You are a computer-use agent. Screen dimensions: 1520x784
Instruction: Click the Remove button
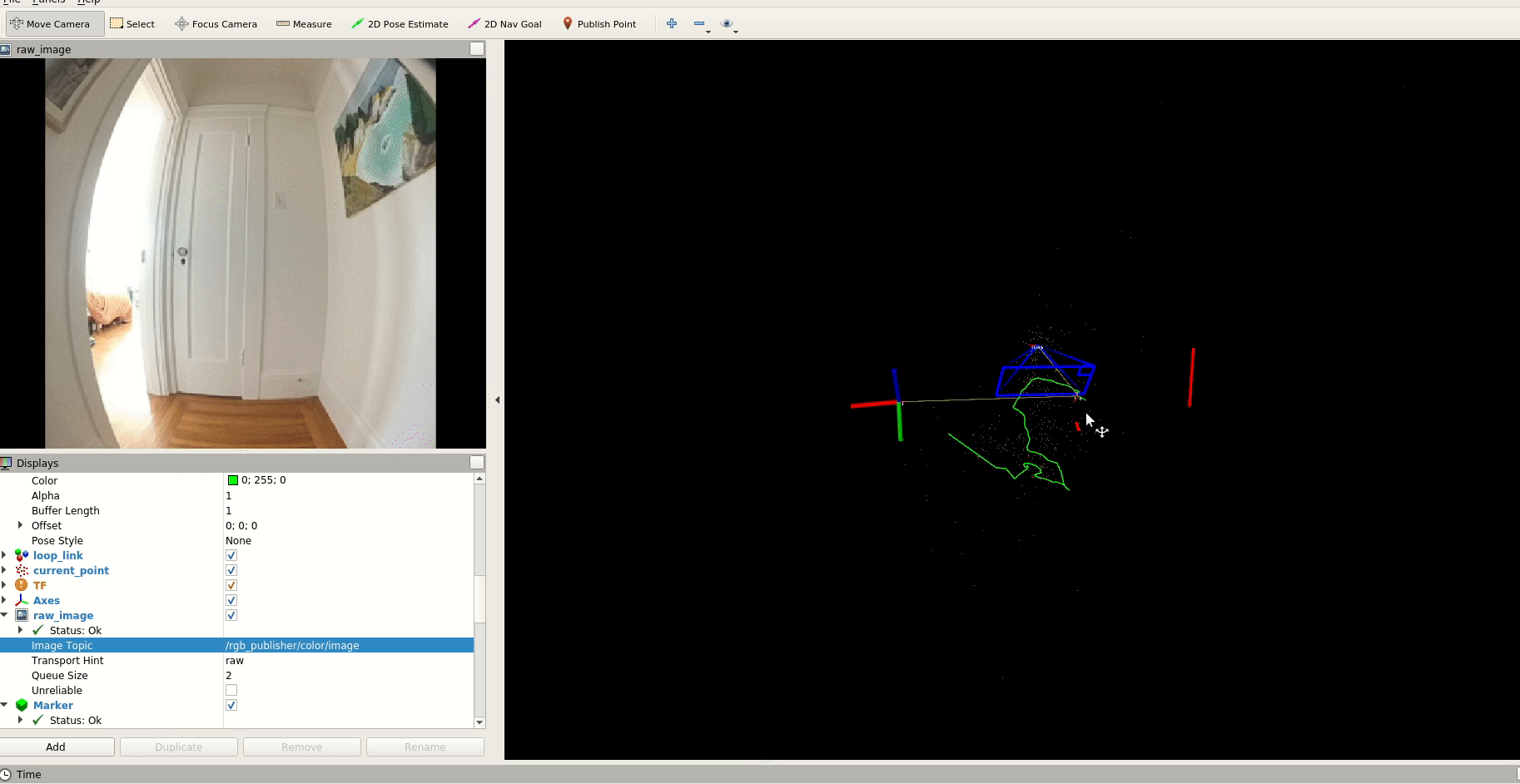(x=302, y=747)
